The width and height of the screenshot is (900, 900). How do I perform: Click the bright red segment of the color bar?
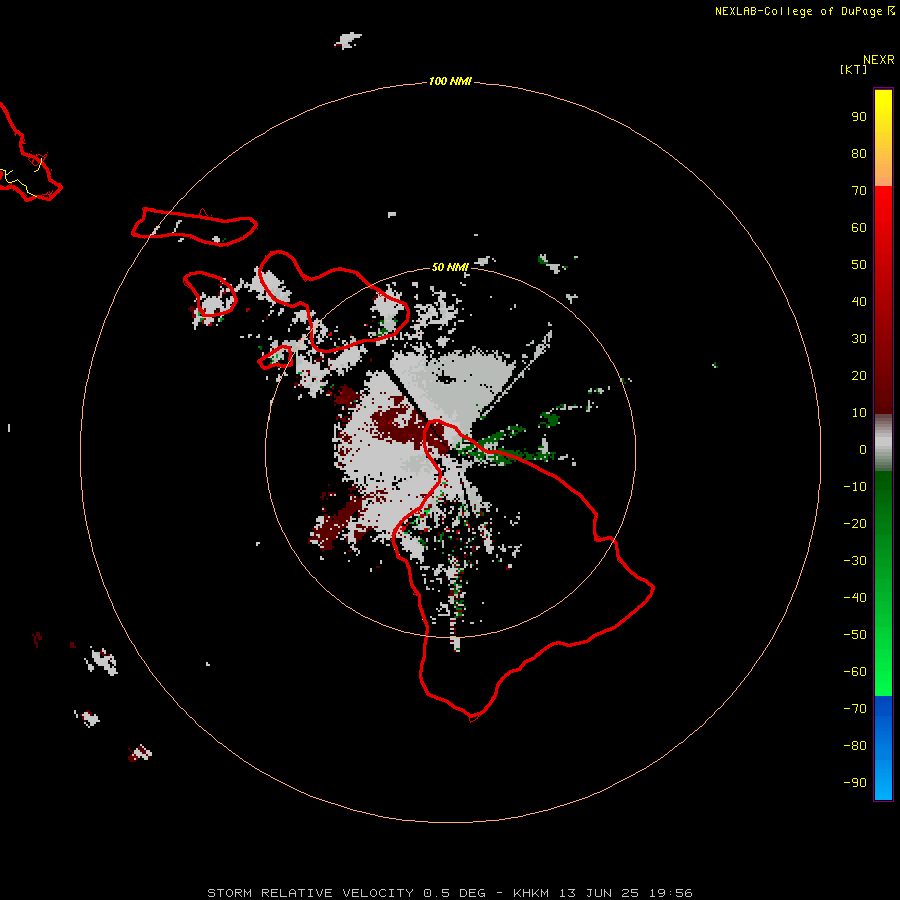coord(883,298)
